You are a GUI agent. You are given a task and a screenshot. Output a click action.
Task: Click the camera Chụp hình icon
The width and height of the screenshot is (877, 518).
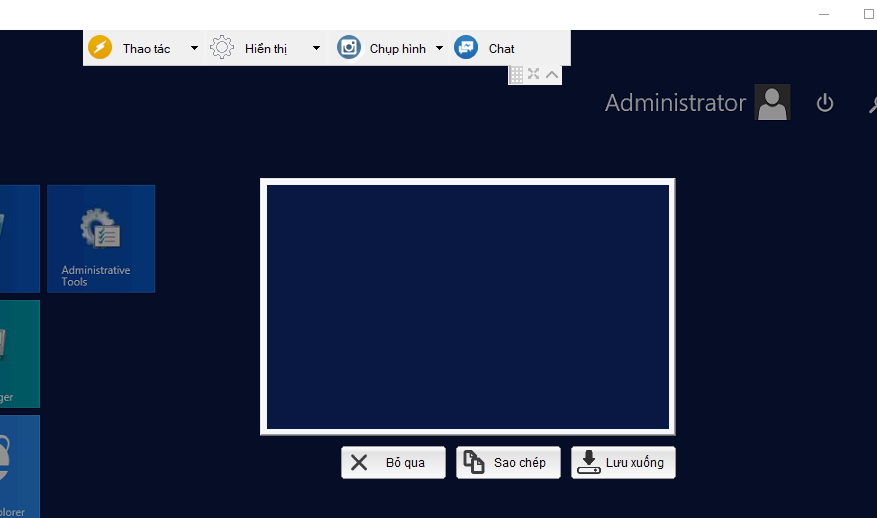348,48
